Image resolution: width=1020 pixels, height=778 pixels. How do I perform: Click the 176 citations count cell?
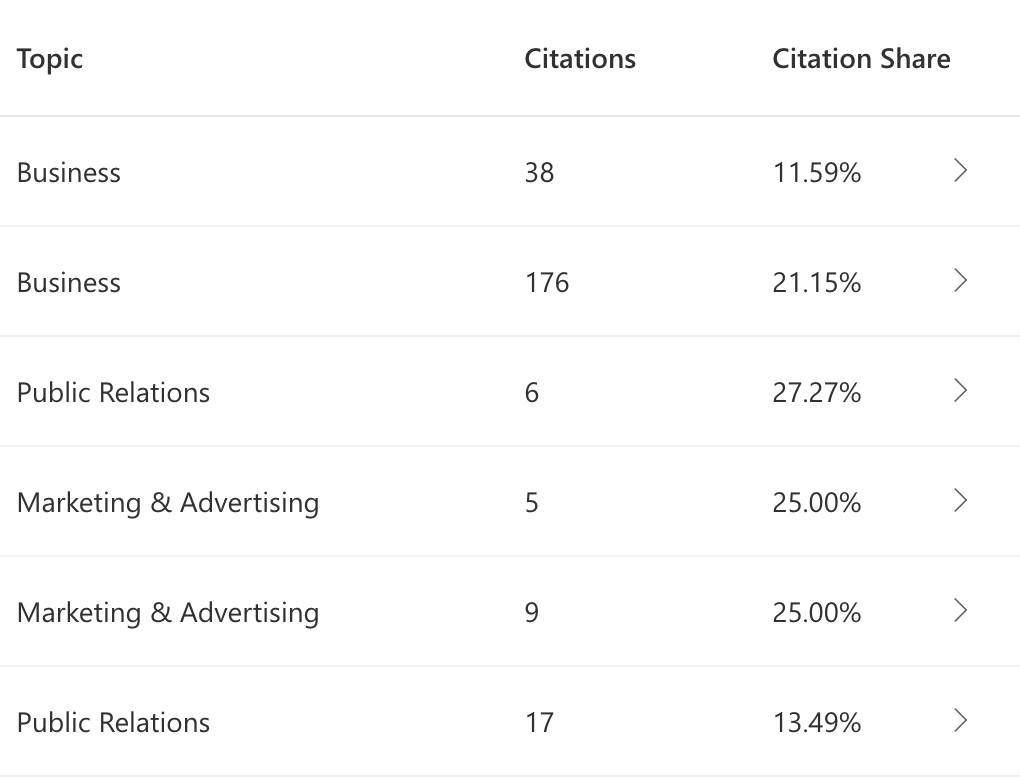coord(547,283)
